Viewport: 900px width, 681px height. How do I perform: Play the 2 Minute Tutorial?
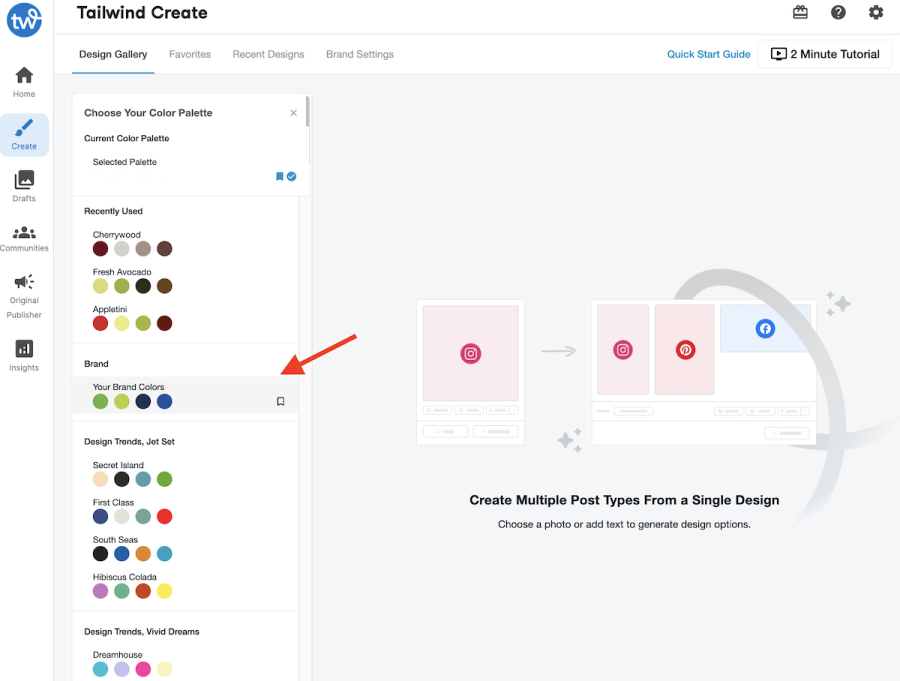[825, 54]
